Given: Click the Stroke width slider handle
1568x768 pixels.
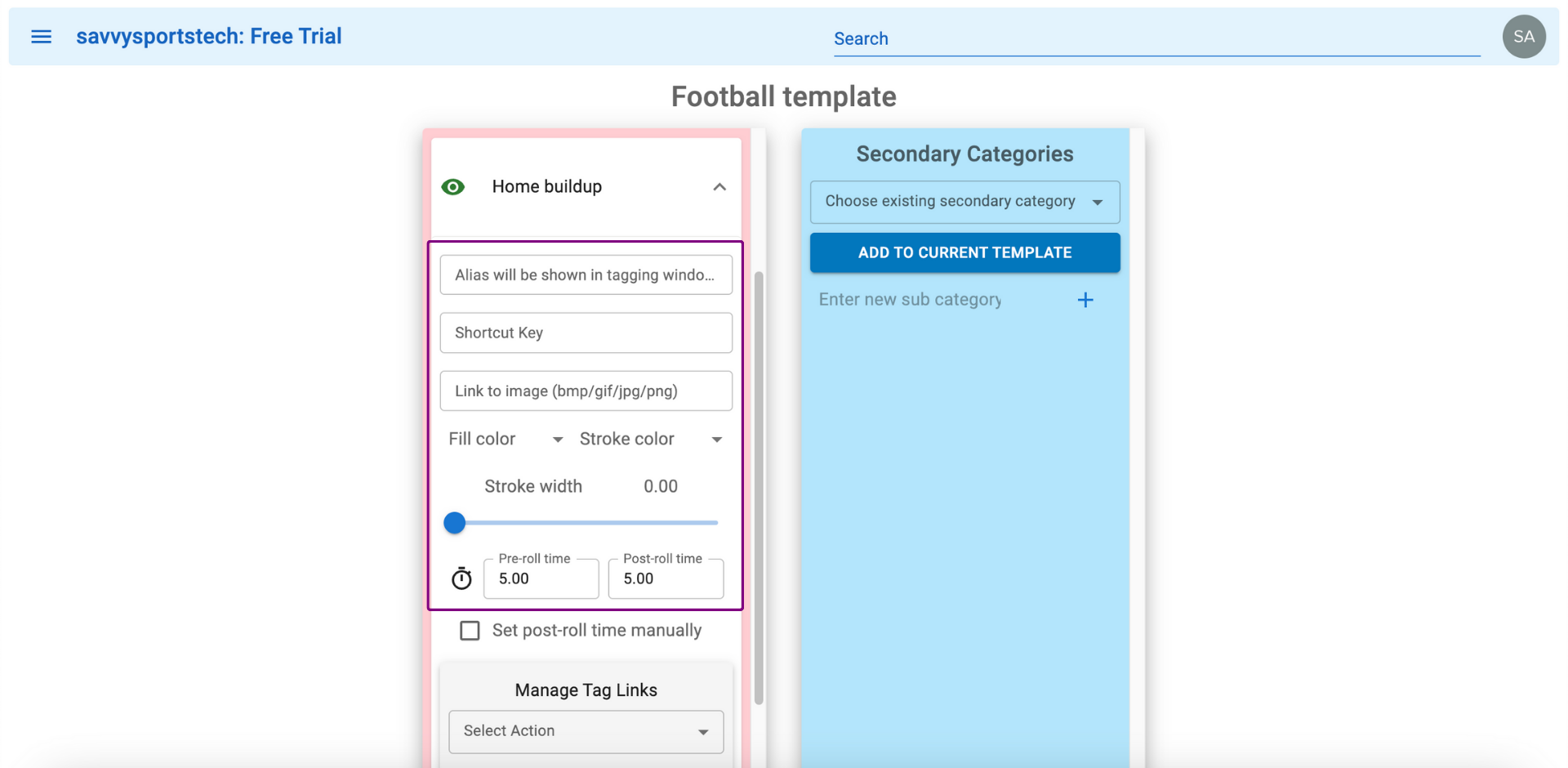Looking at the screenshot, I should click(455, 523).
